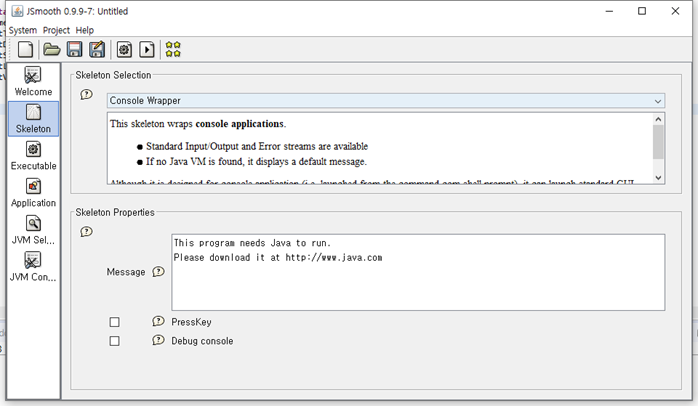
Task: Click the help icon beside Debug console
Action: 158,340
